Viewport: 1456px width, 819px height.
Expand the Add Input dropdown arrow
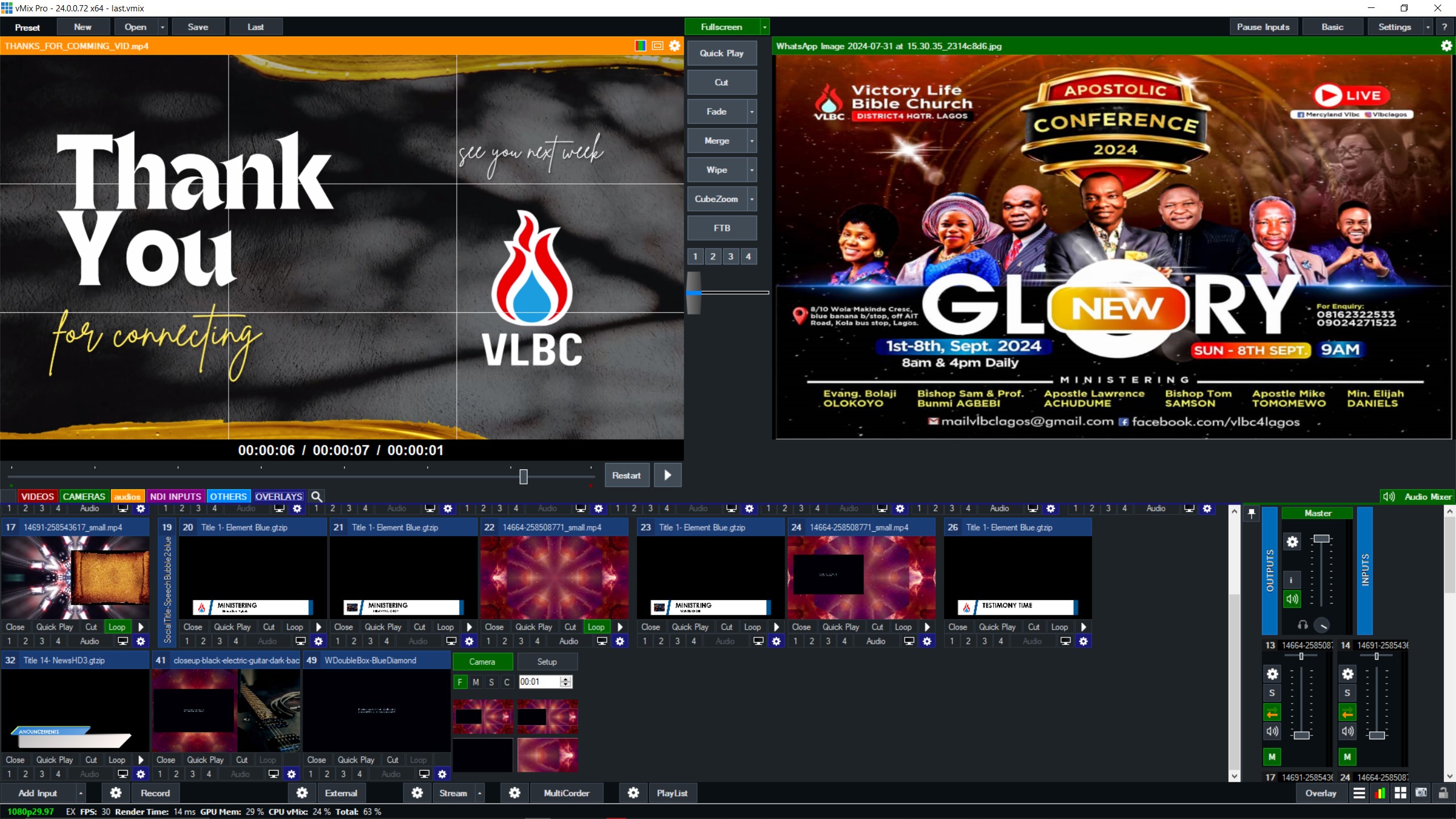click(81, 793)
